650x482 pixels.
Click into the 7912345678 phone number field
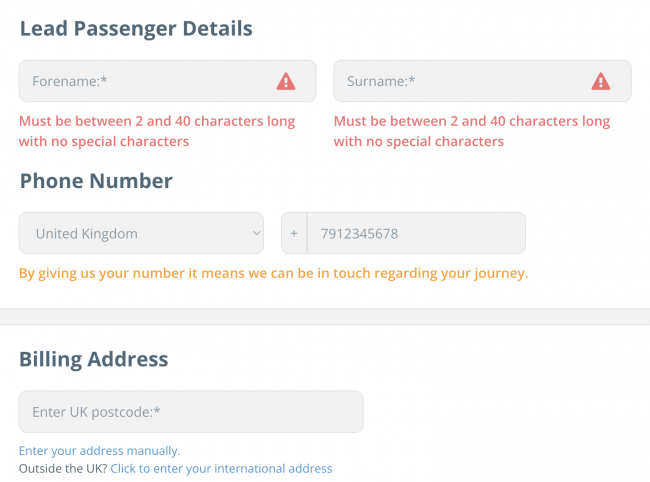416,233
